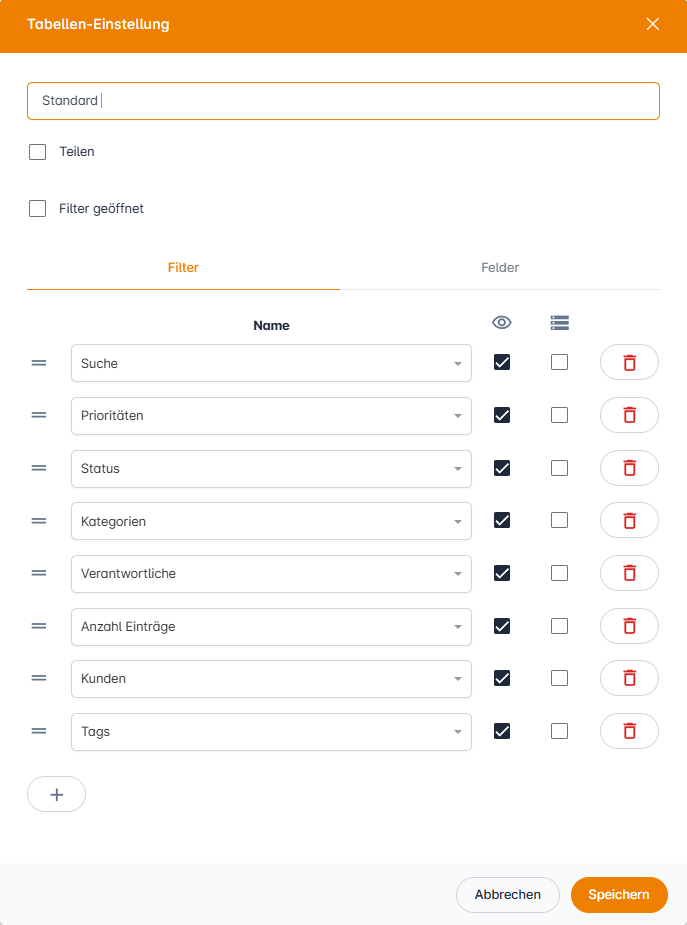
Task: Grab the drag handle beside Status
Action: [x=39, y=468]
